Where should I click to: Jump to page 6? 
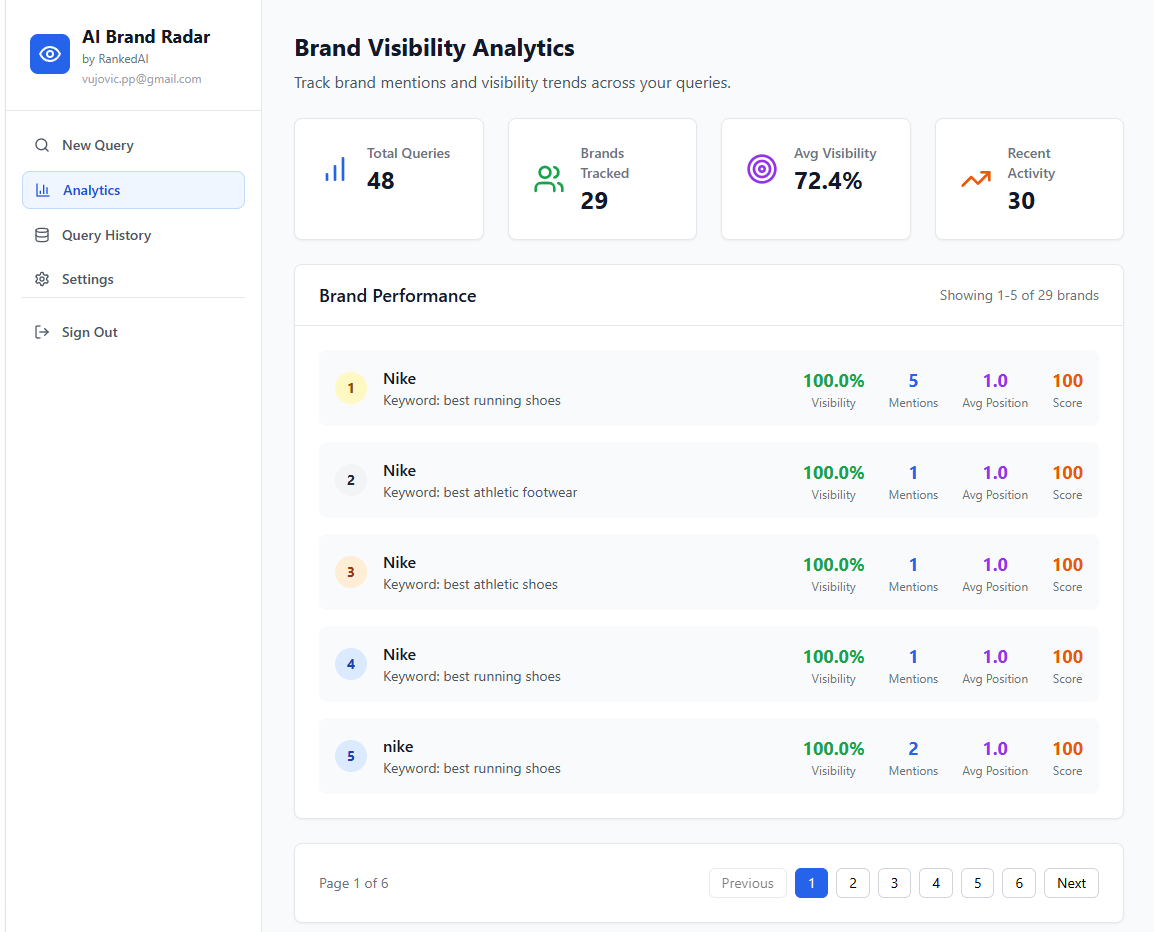(x=1019, y=883)
